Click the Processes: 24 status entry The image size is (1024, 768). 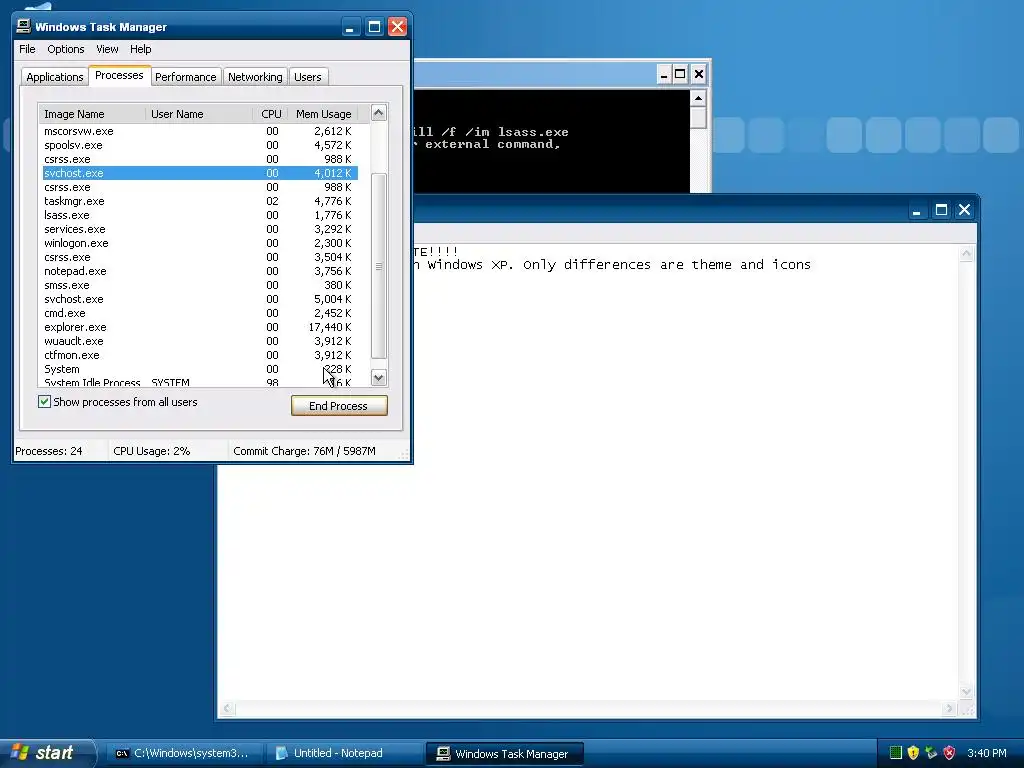pos(49,451)
